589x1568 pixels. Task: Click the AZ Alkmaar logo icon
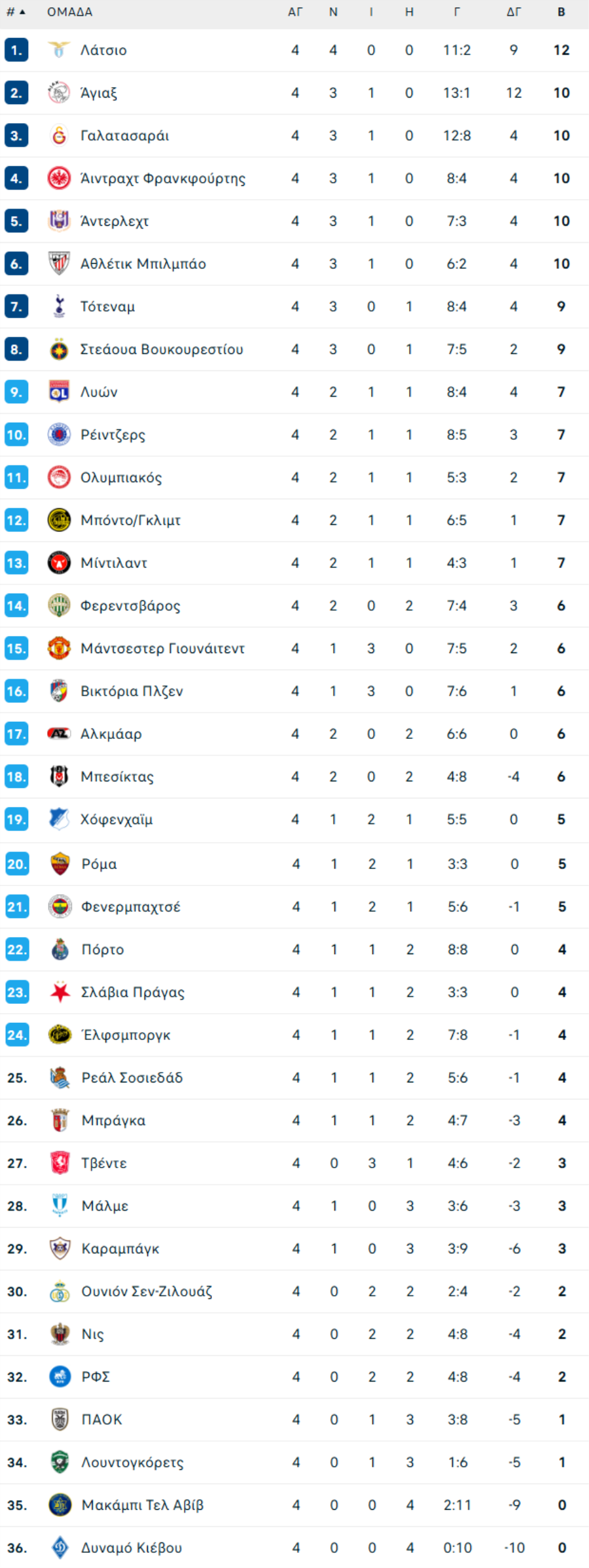point(59,734)
